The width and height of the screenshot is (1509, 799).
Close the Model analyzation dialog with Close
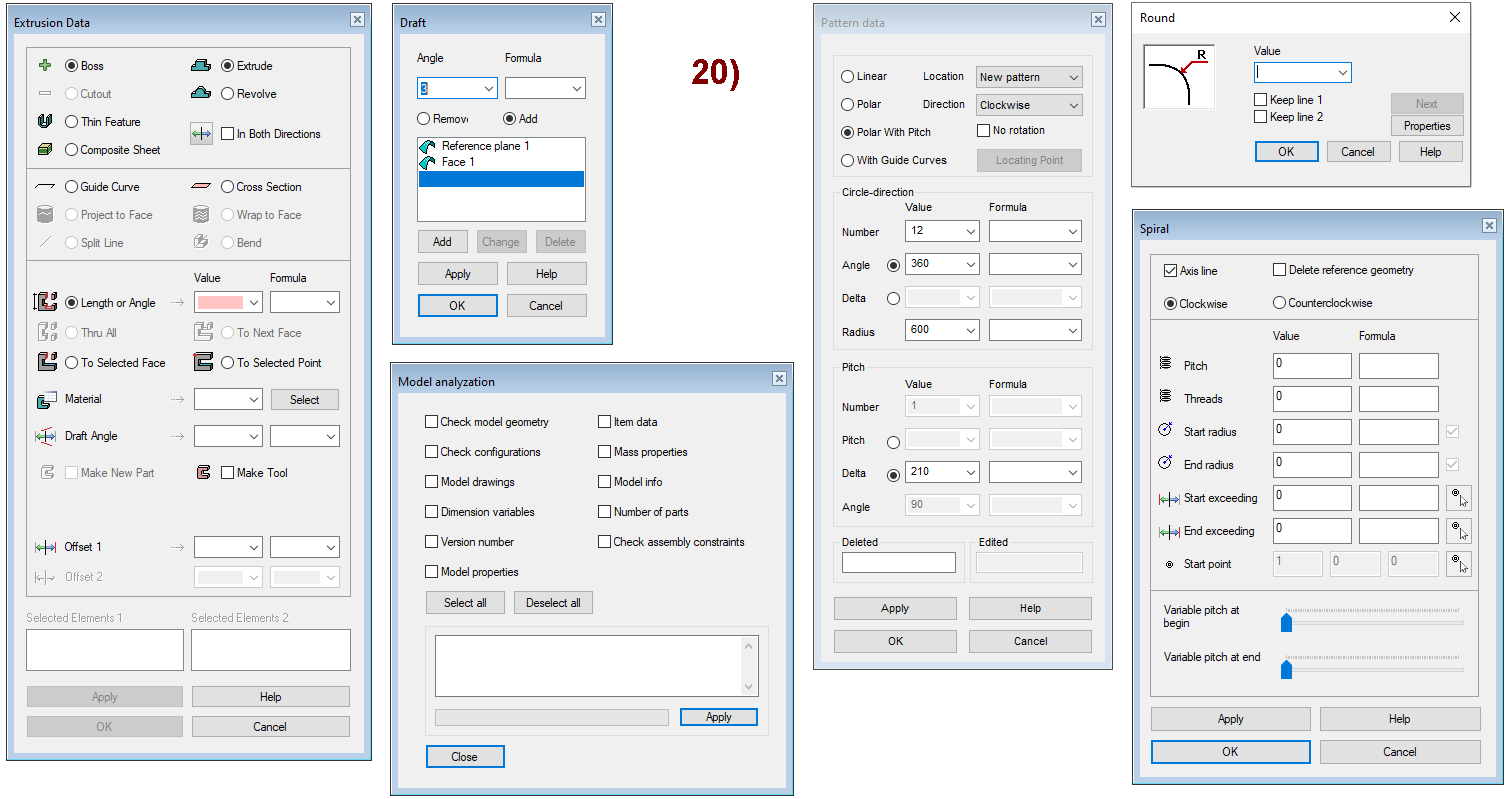click(465, 757)
